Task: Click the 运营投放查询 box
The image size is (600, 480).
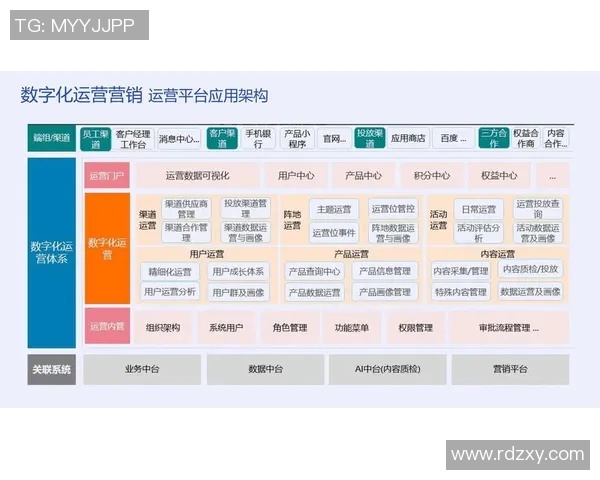Action: 538,209
